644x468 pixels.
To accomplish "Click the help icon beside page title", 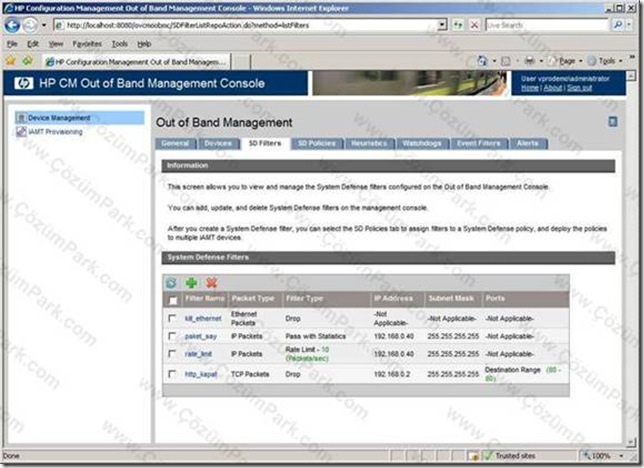I will [x=612, y=122].
